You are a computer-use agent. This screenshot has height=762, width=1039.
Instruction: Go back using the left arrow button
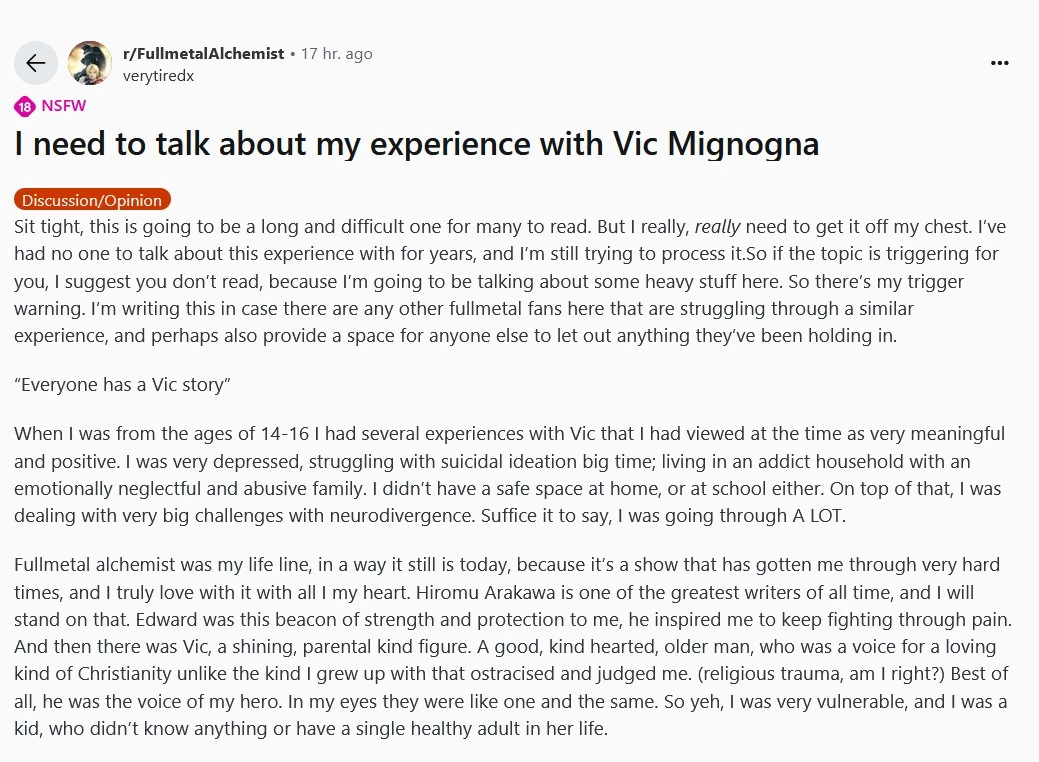tap(36, 63)
